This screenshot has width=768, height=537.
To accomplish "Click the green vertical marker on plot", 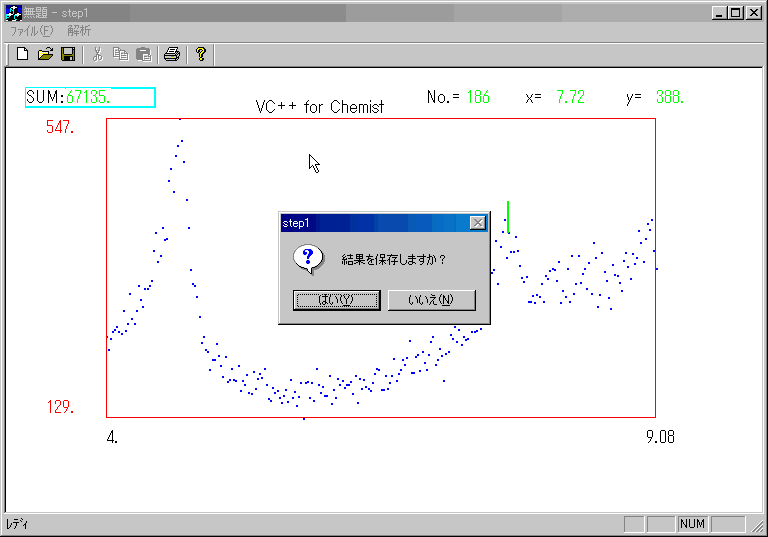I will pos(508,217).
